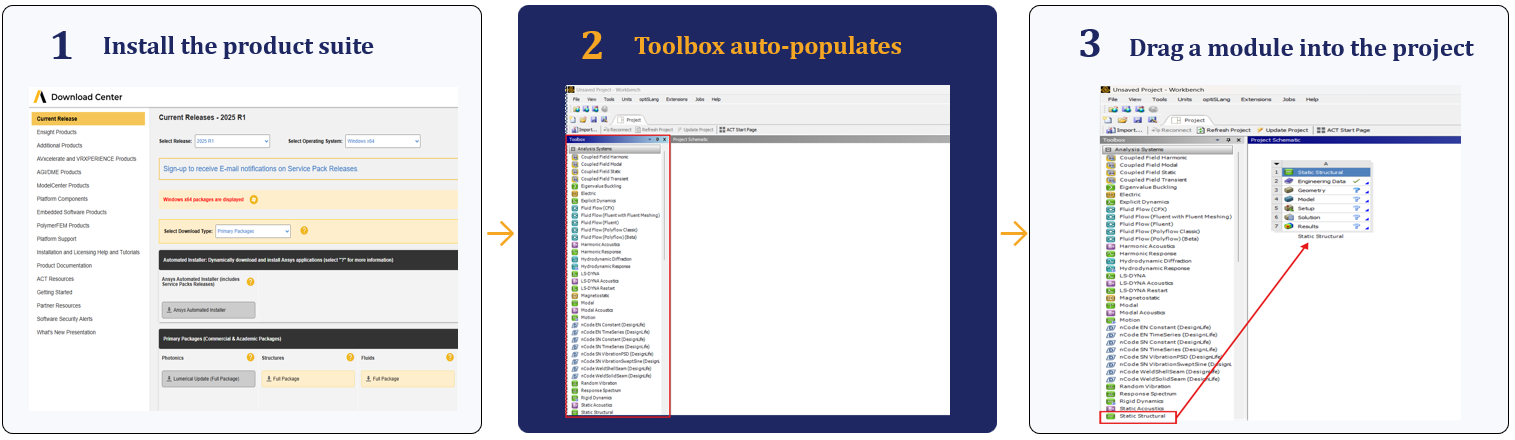Open the Select Download Type dropdown
The width and height of the screenshot is (1515, 440).
point(253,231)
